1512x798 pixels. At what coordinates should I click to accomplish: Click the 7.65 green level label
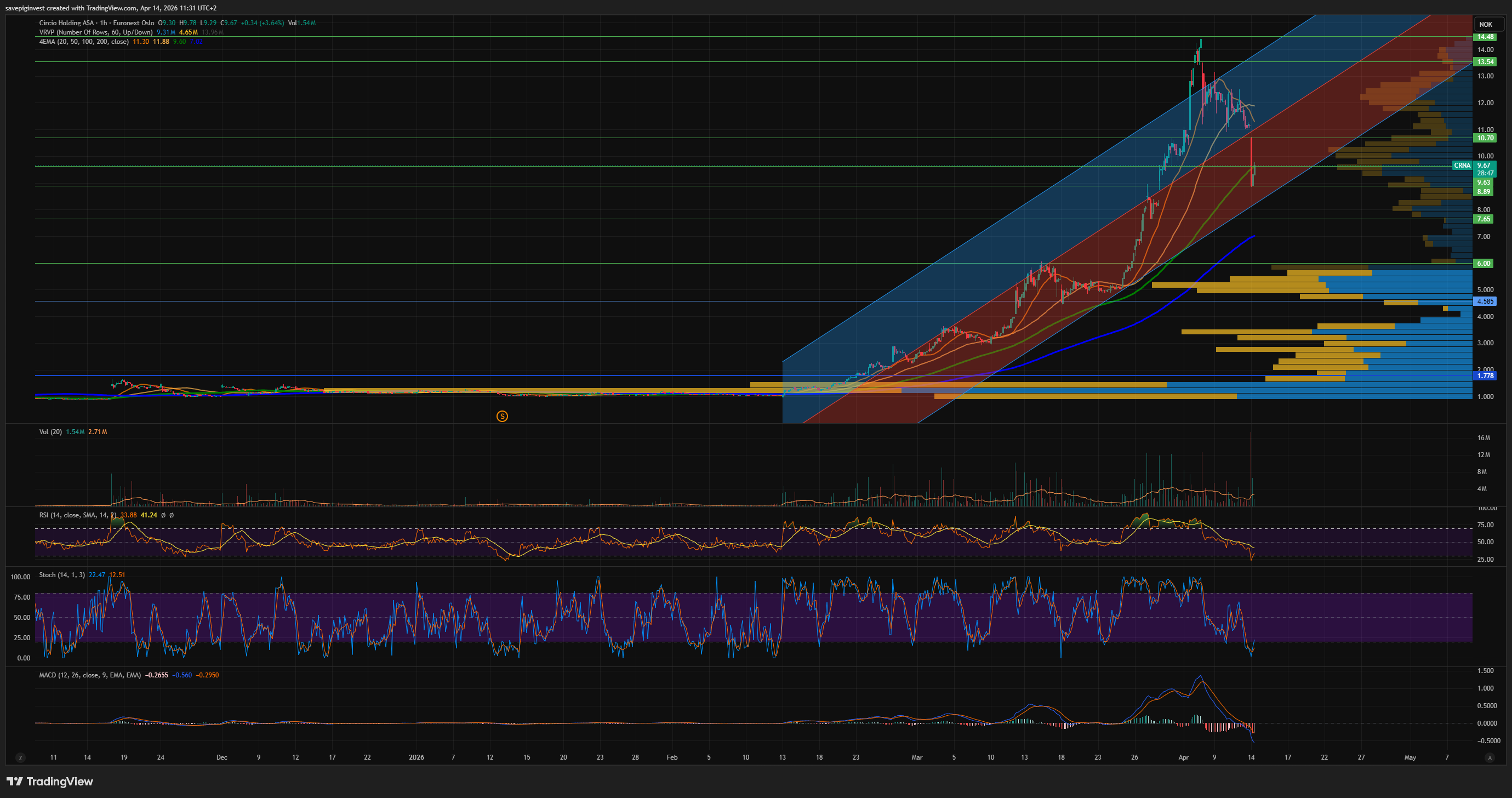coord(1484,219)
